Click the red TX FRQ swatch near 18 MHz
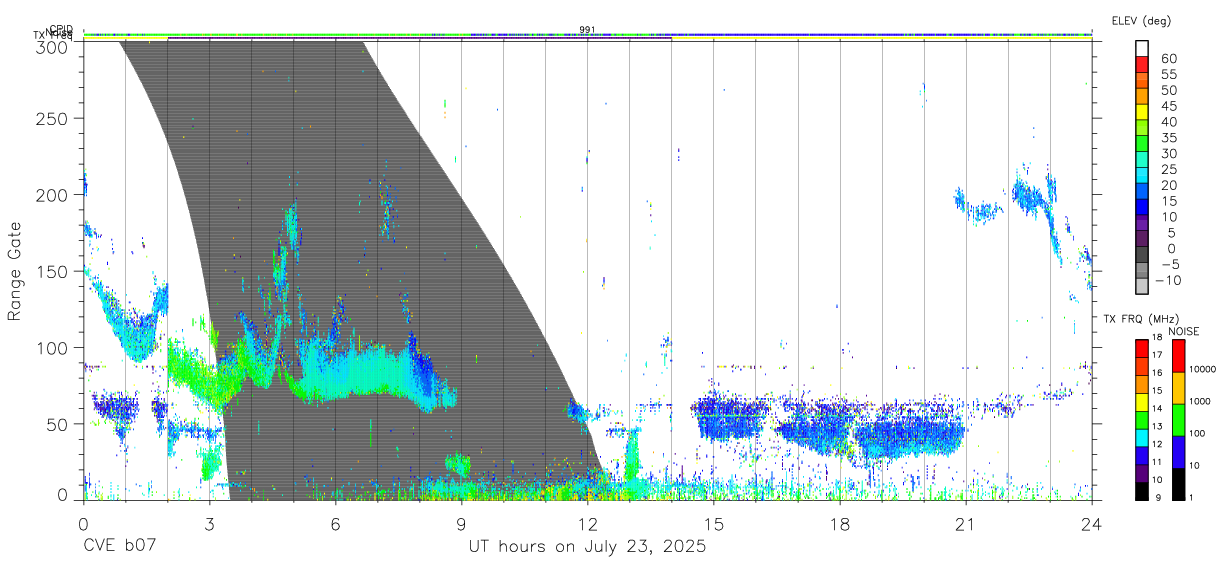The width and height of the screenshot is (1228, 567). [1142, 347]
